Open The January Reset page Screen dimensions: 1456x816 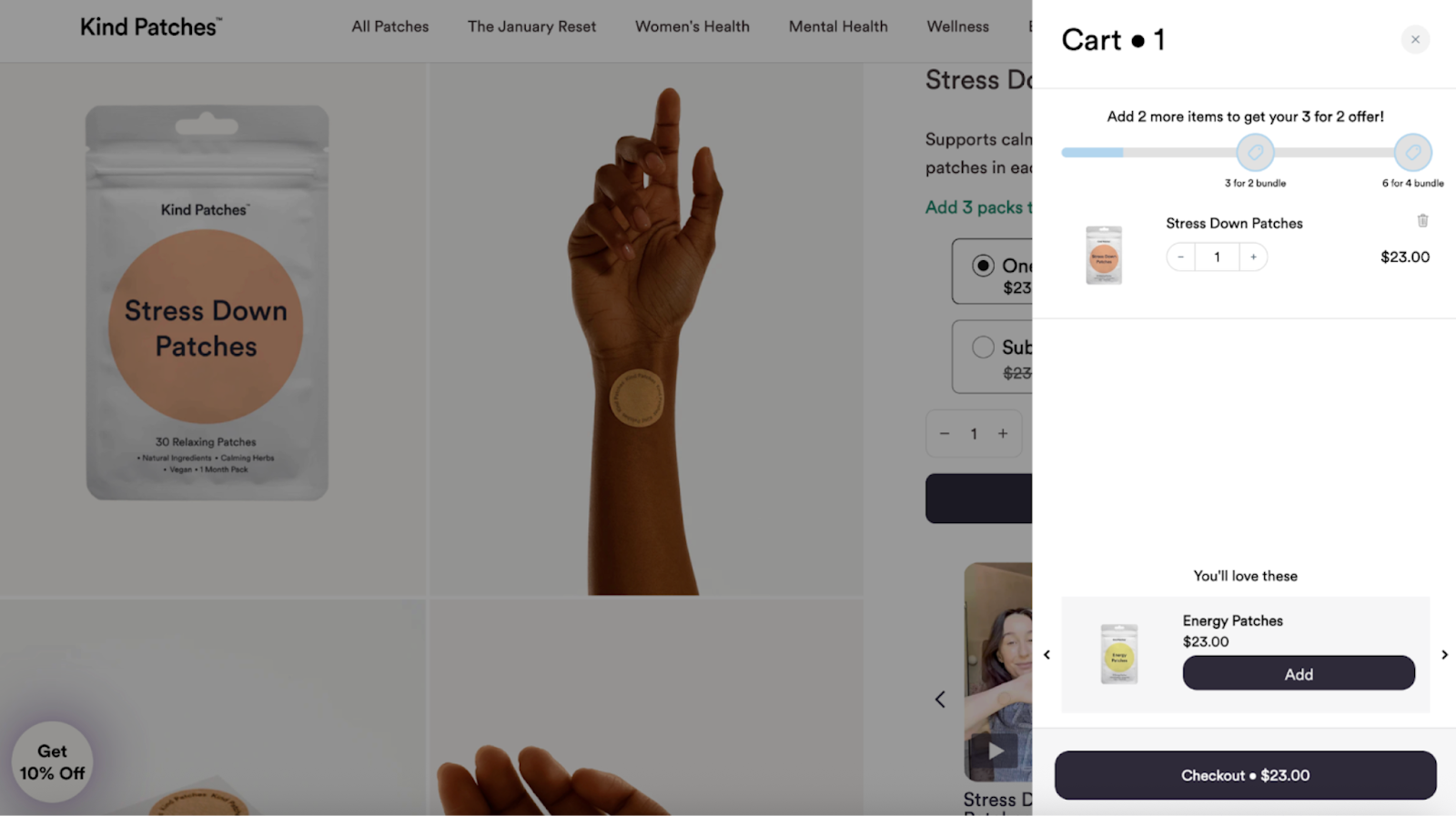tap(531, 26)
